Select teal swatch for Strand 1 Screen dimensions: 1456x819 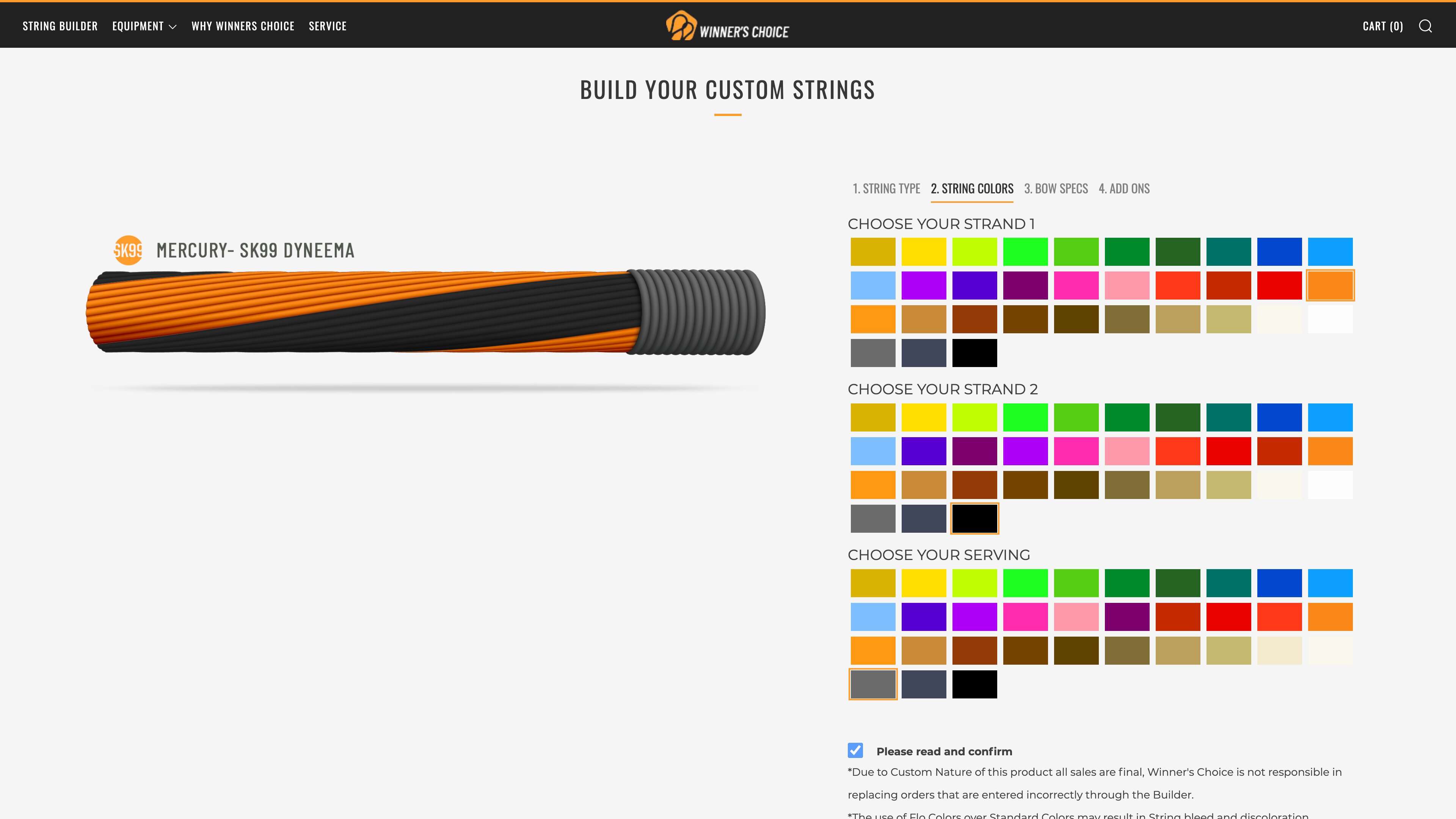[1228, 251]
